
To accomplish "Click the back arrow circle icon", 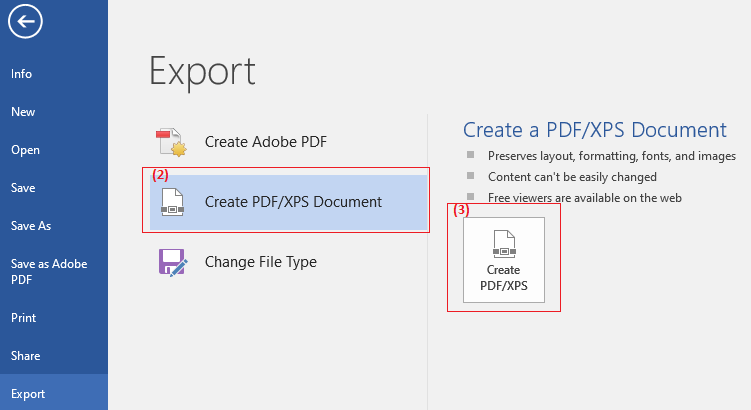I will pyautogui.click(x=25, y=21).
